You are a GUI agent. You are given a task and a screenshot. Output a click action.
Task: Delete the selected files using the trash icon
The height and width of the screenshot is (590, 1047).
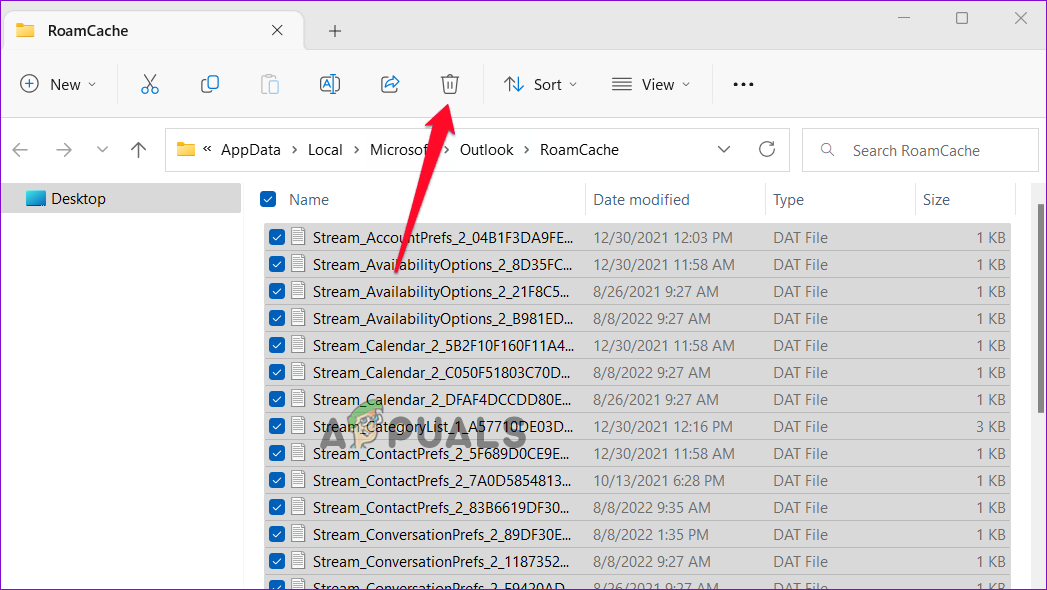(x=449, y=84)
